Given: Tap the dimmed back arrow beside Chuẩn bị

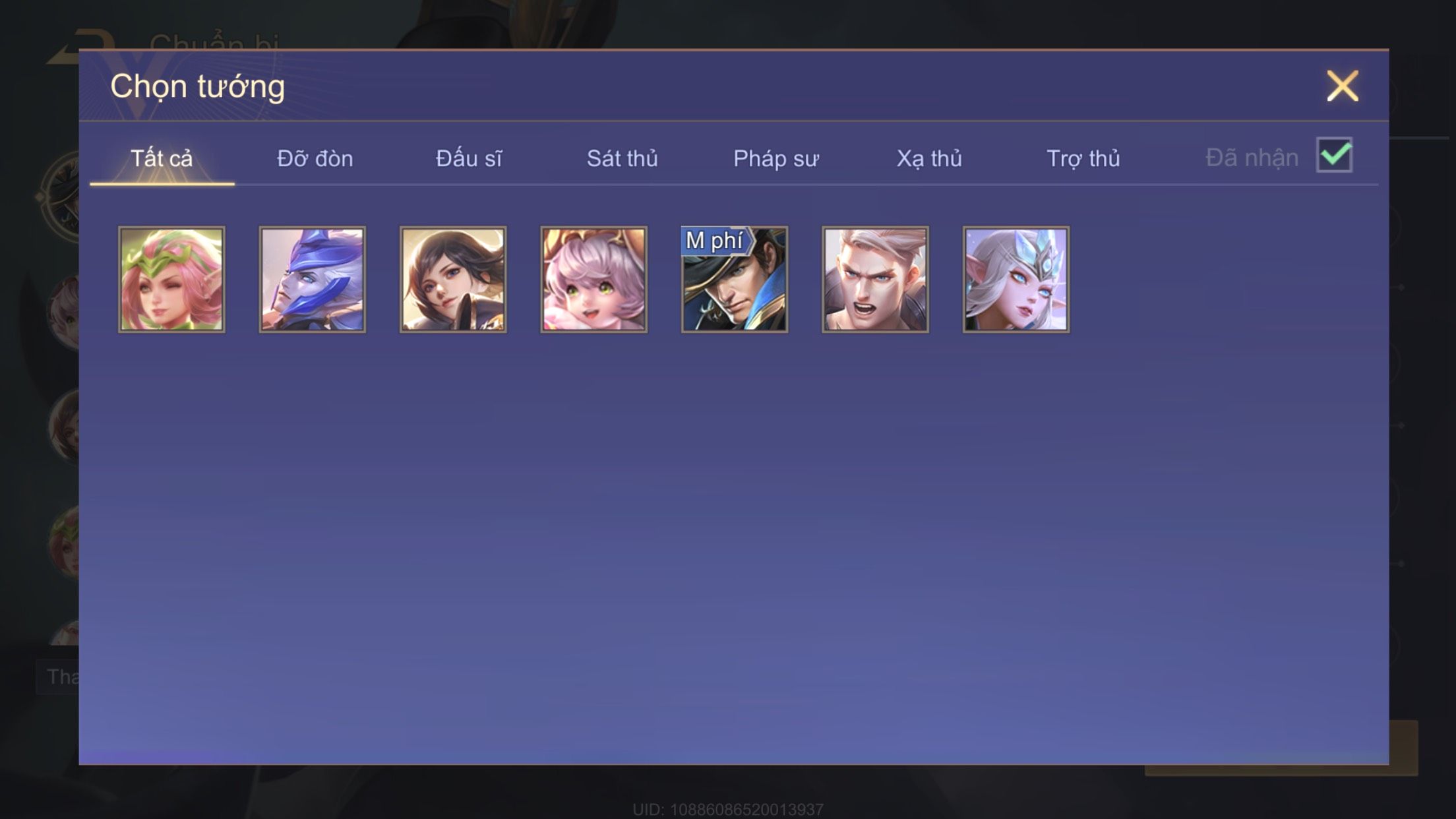Looking at the screenshot, I should pyautogui.click(x=78, y=44).
